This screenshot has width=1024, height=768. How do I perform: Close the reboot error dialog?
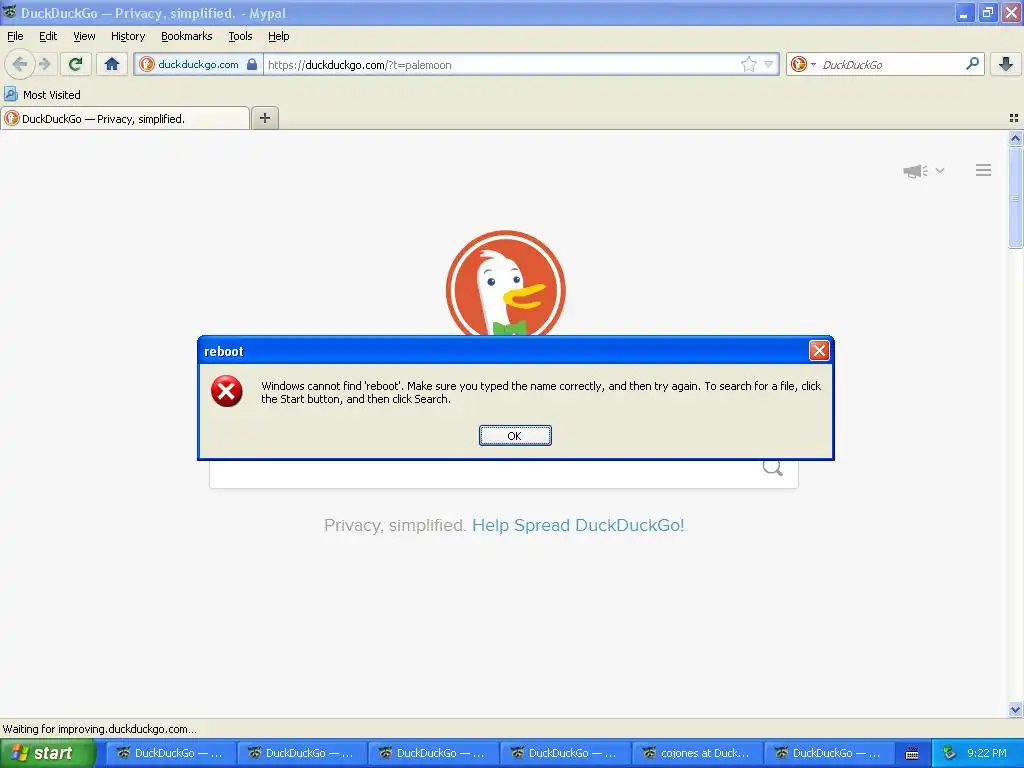tap(819, 351)
